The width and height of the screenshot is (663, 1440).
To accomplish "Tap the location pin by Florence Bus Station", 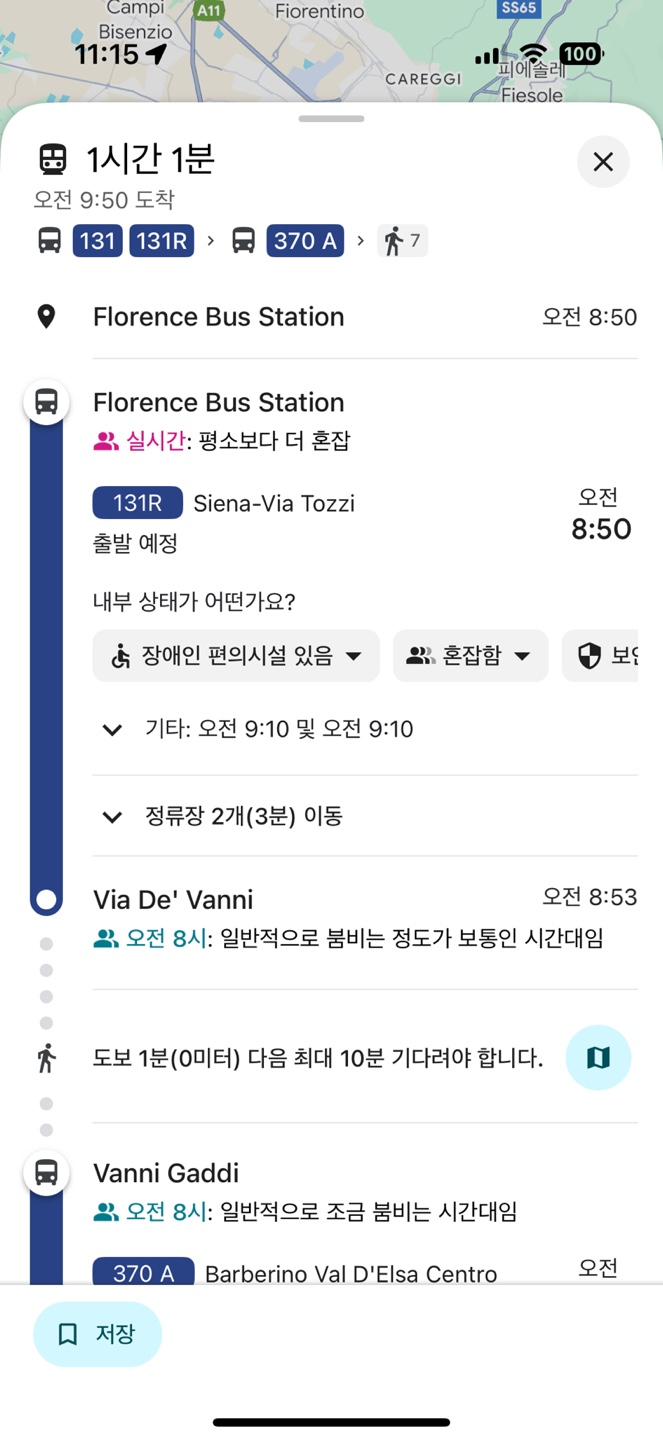I will point(46,317).
